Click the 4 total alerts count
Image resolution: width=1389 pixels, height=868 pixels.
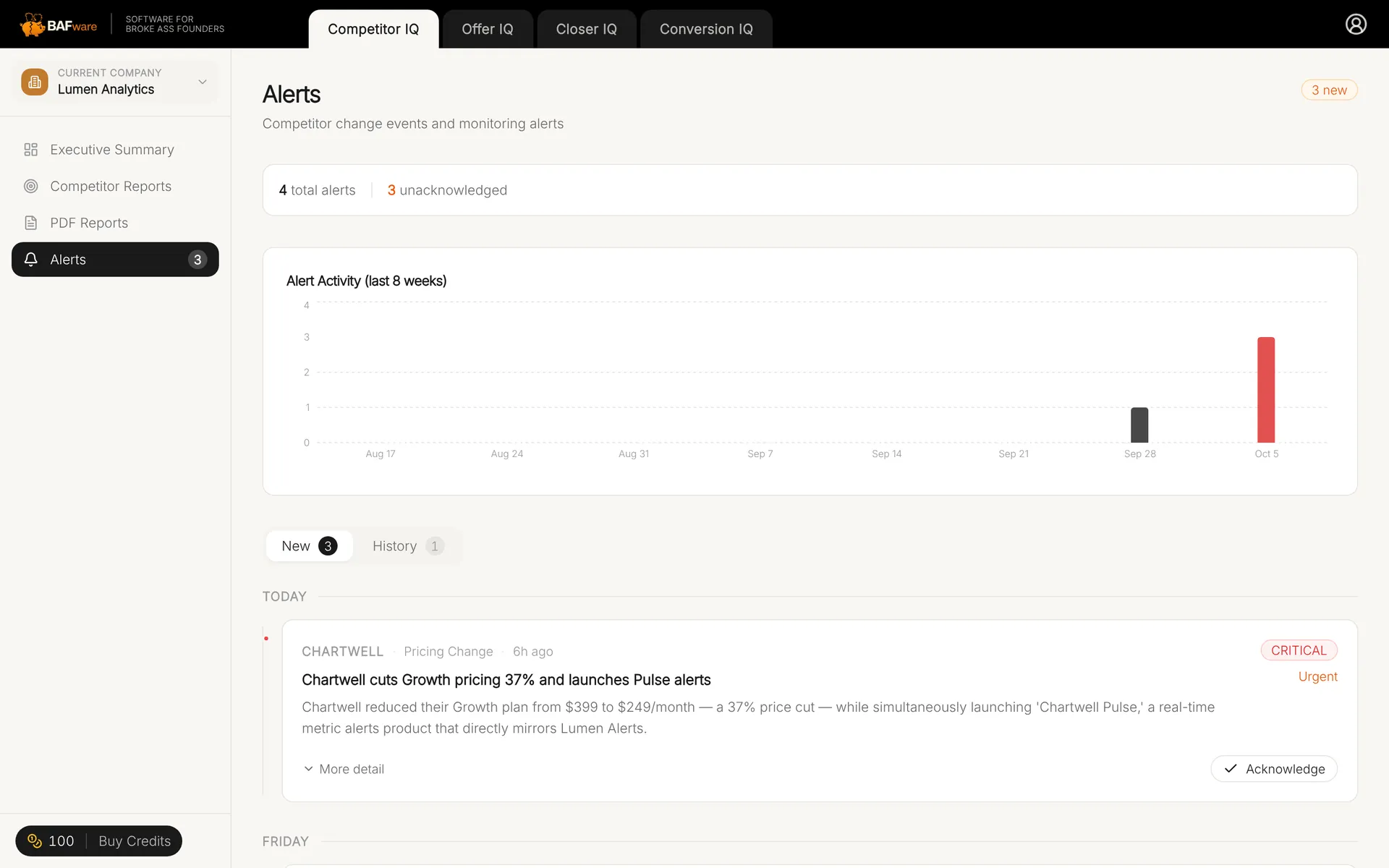[x=318, y=190]
